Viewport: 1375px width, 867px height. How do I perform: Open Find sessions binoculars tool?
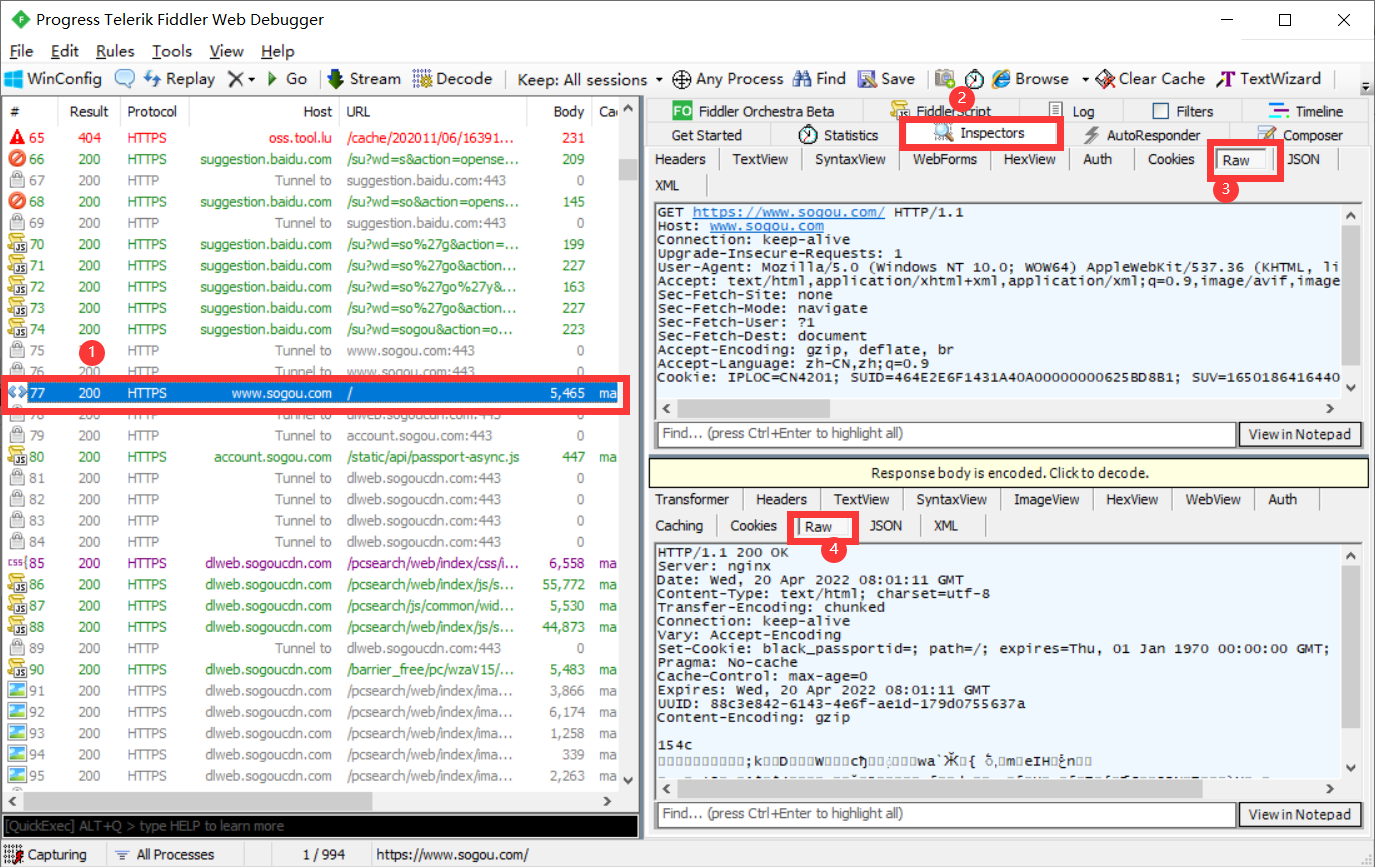point(818,79)
